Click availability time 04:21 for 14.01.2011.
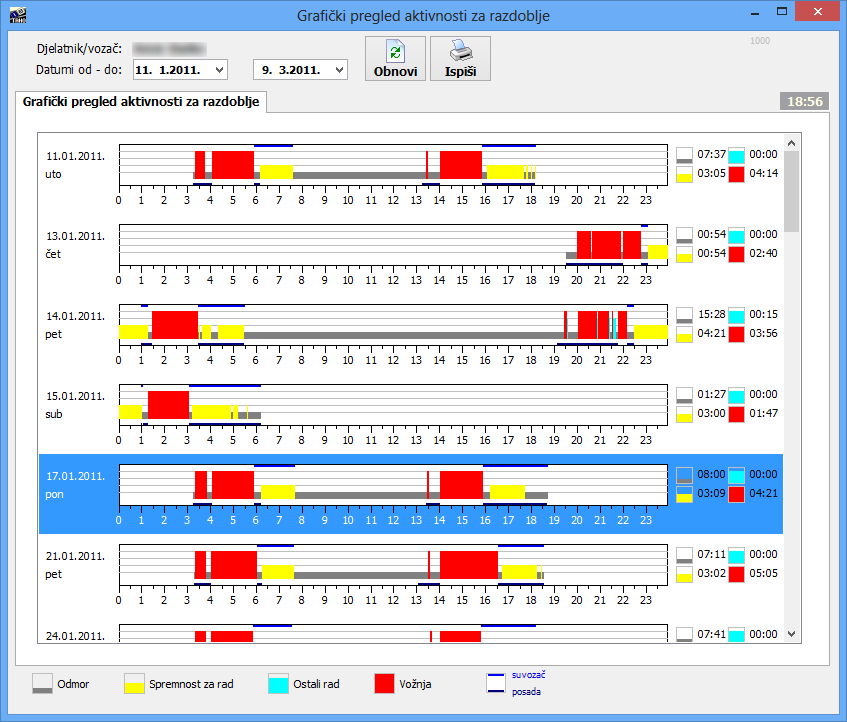The width and height of the screenshot is (847, 722). (x=711, y=333)
